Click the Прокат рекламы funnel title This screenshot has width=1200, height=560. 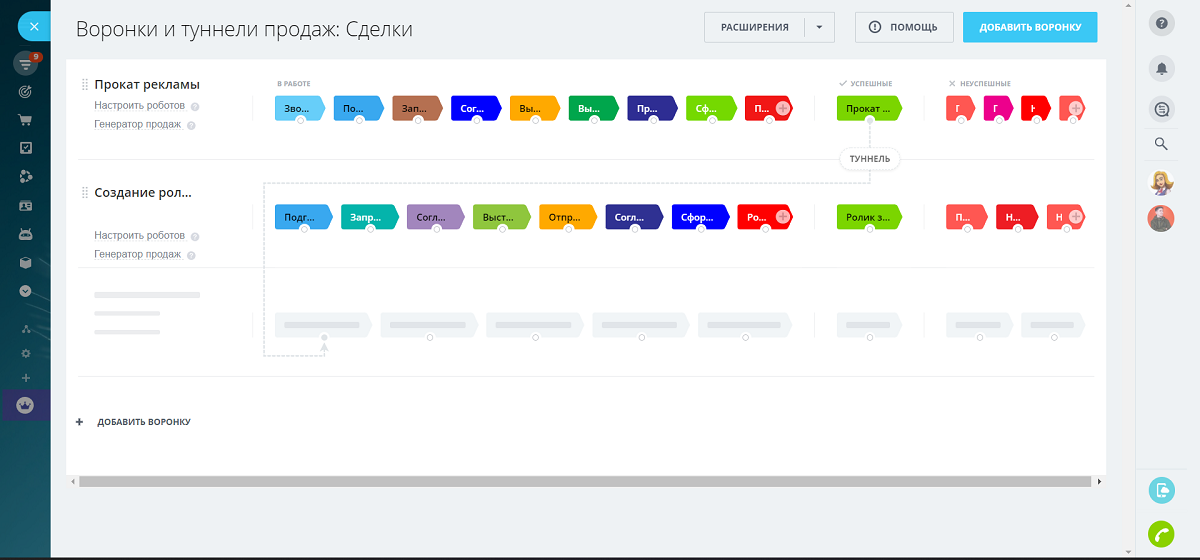coord(147,84)
